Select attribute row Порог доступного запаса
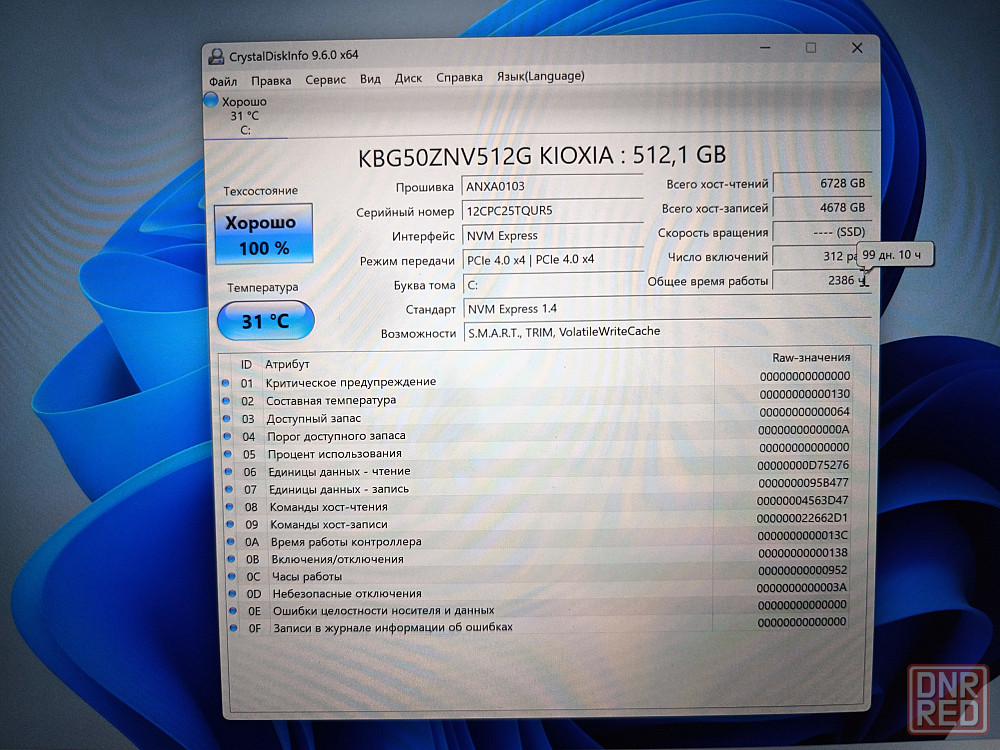Viewport: 1000px width, 750px height. pyautogui.click(x=536, y=434)
